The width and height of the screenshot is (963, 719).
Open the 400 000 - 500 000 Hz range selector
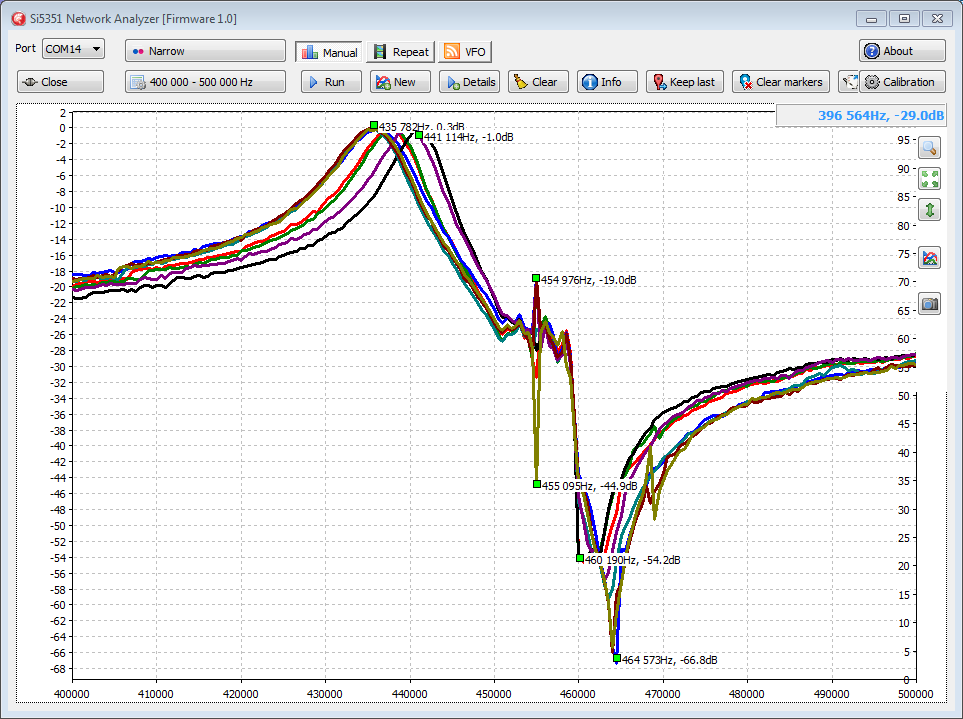(x=205, y=82)
